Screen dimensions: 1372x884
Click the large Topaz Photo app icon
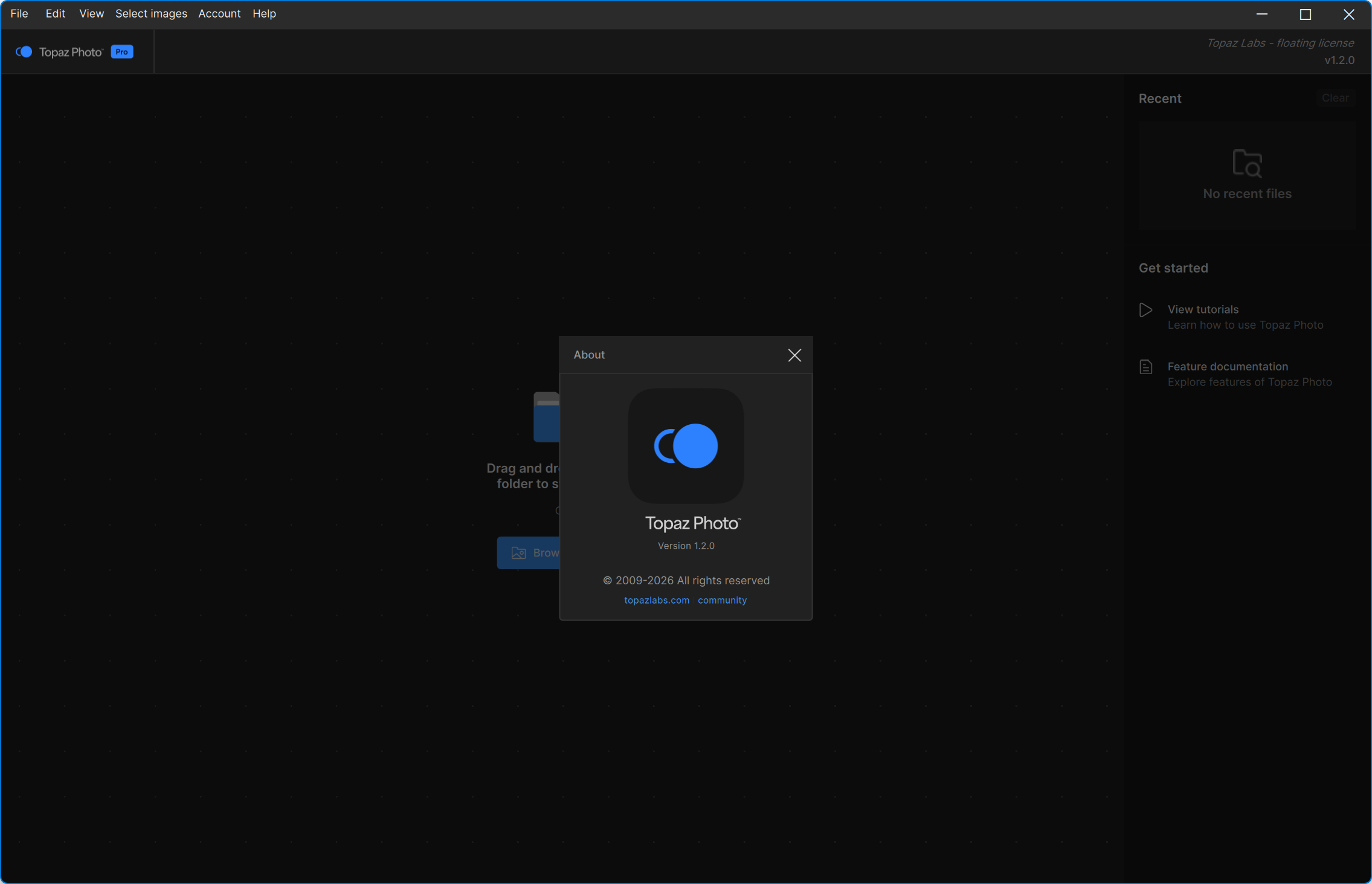point(686,446)
